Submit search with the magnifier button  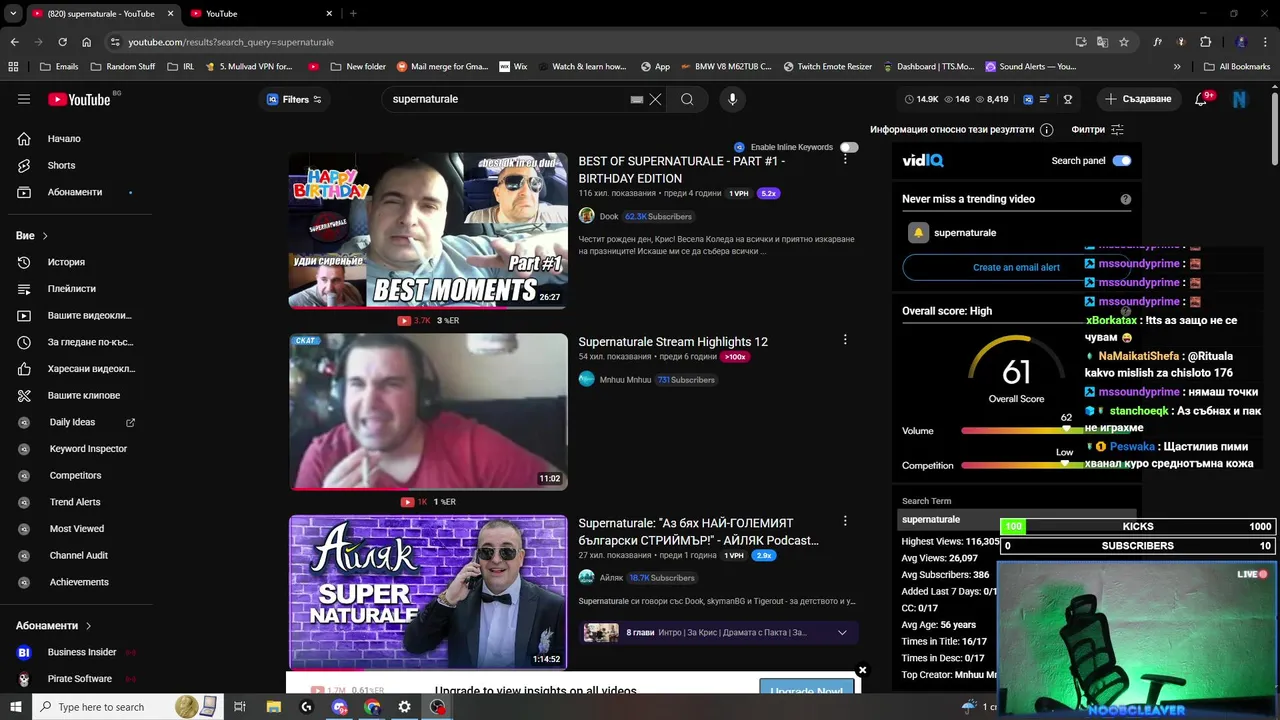[687, 99]
